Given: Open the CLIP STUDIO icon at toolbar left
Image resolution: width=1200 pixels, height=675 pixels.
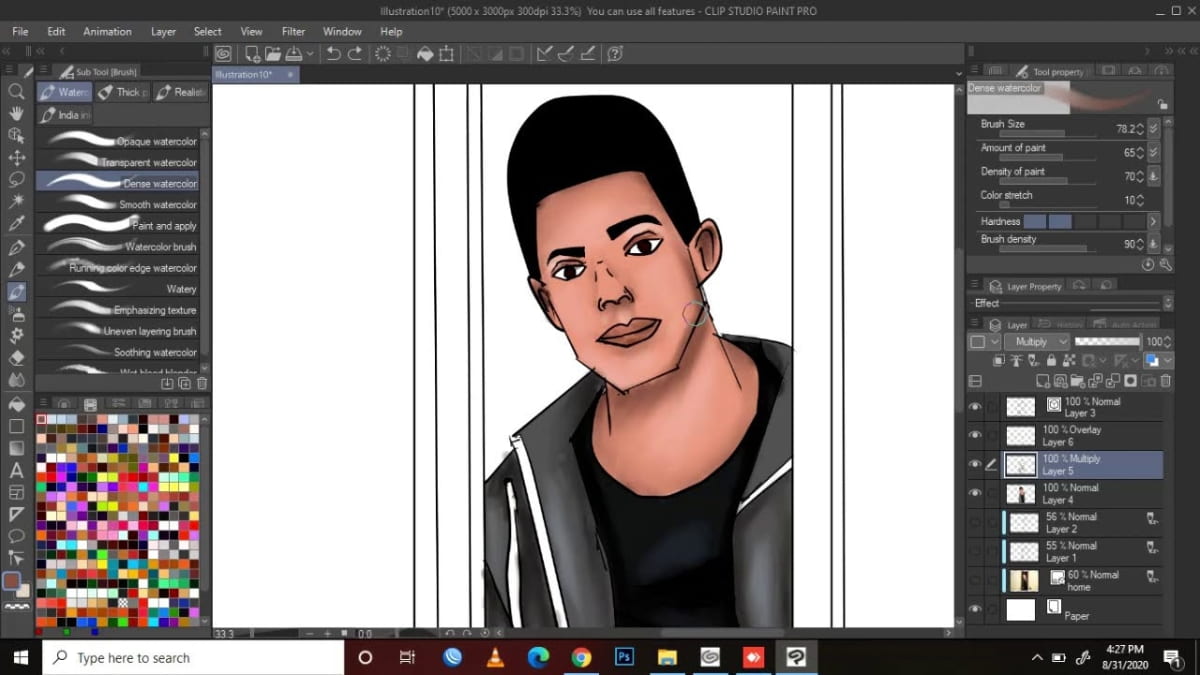Looking at the screenshot, I should point(223,53).
